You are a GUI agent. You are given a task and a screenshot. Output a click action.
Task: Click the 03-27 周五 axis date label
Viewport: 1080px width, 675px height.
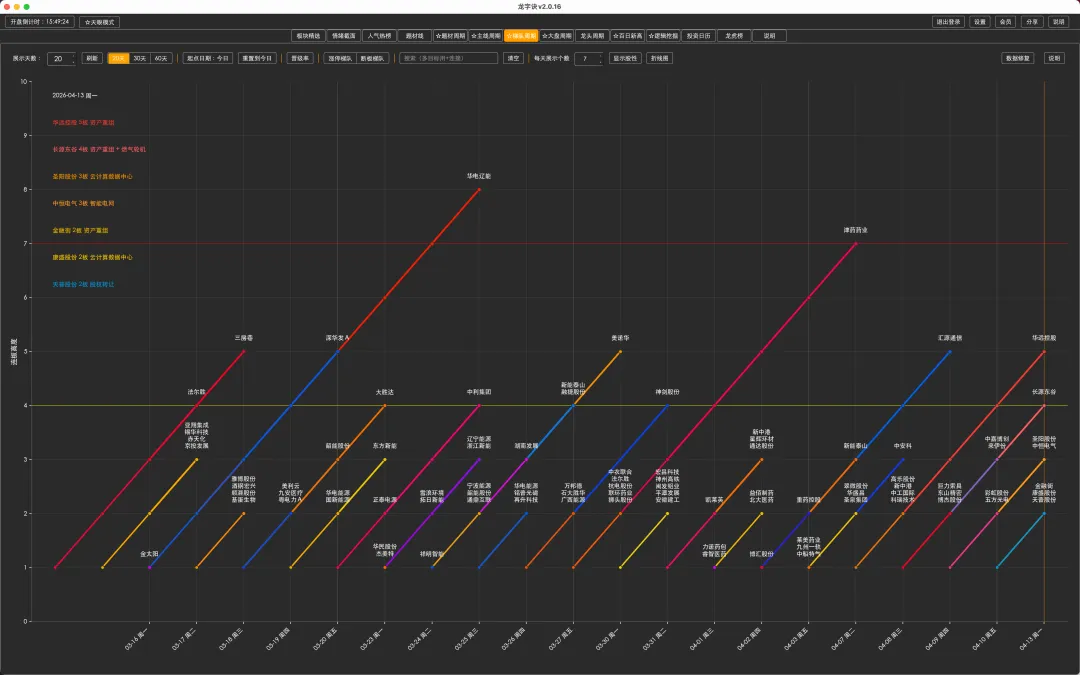[561, 638]
